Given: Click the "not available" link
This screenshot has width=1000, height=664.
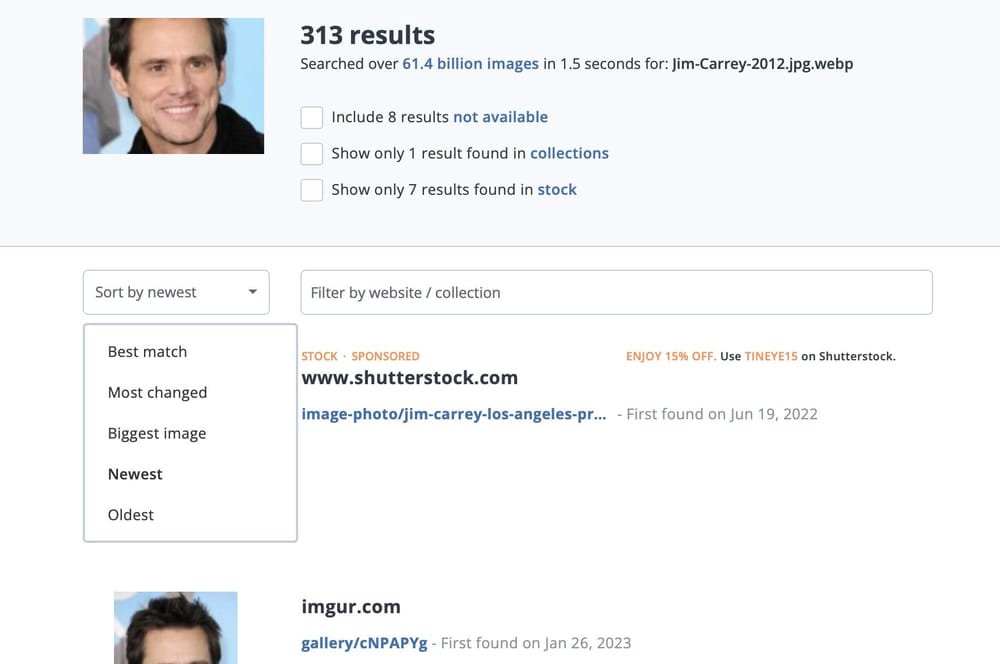Looking at the screenshot, I should [500, 117].
